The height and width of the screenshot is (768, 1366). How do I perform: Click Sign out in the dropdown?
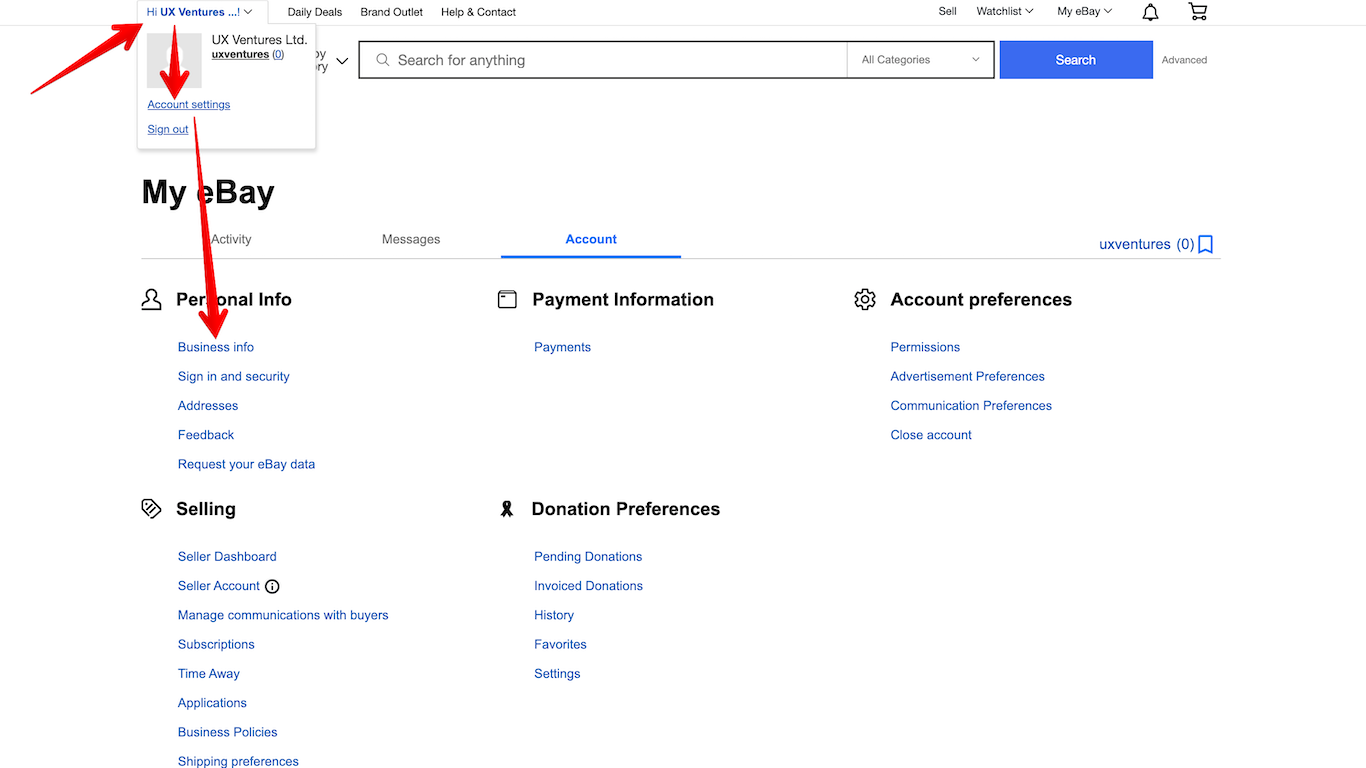point(168,129)
